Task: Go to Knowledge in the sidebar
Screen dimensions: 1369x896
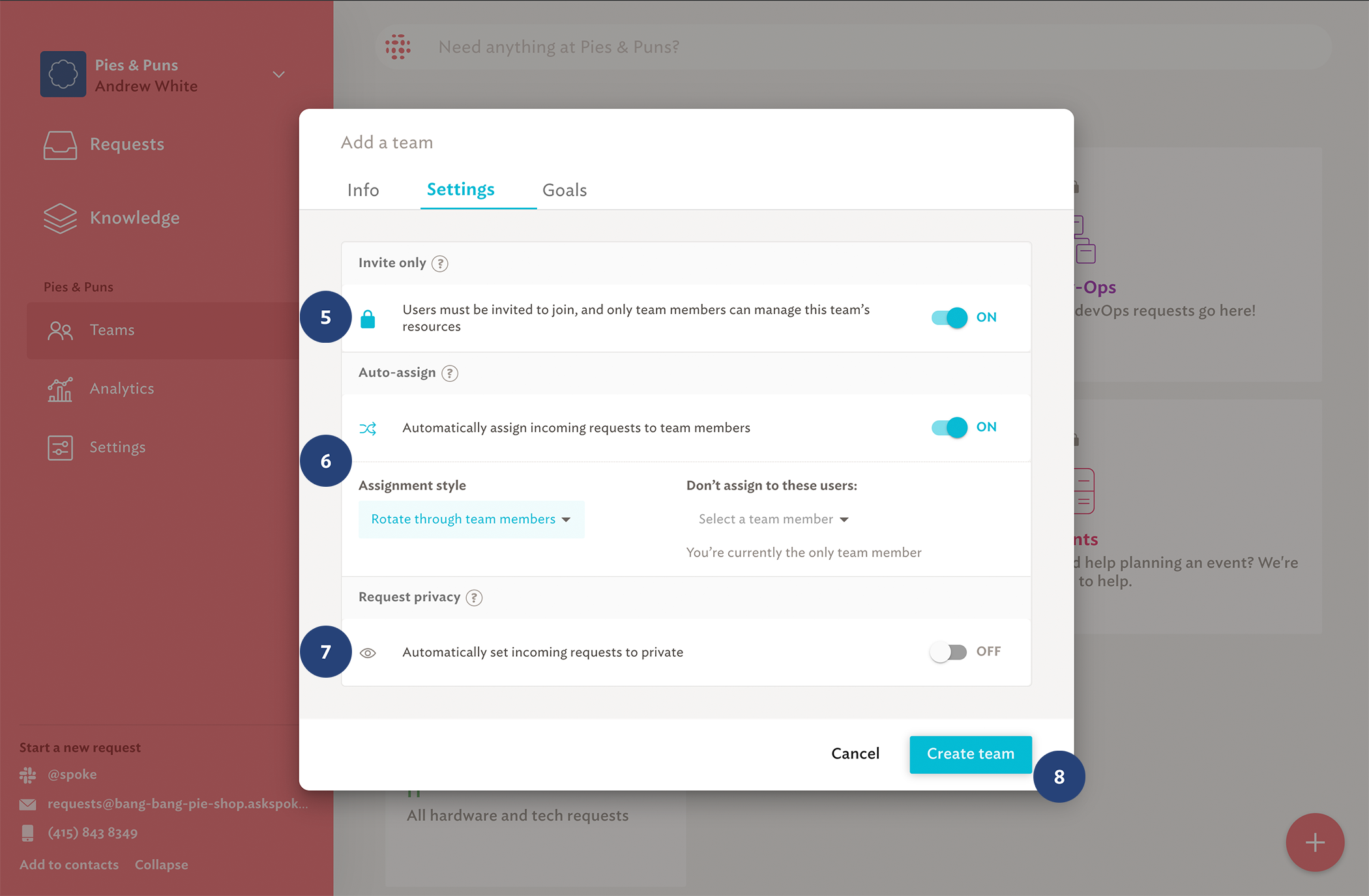Action: coord(135,218)
